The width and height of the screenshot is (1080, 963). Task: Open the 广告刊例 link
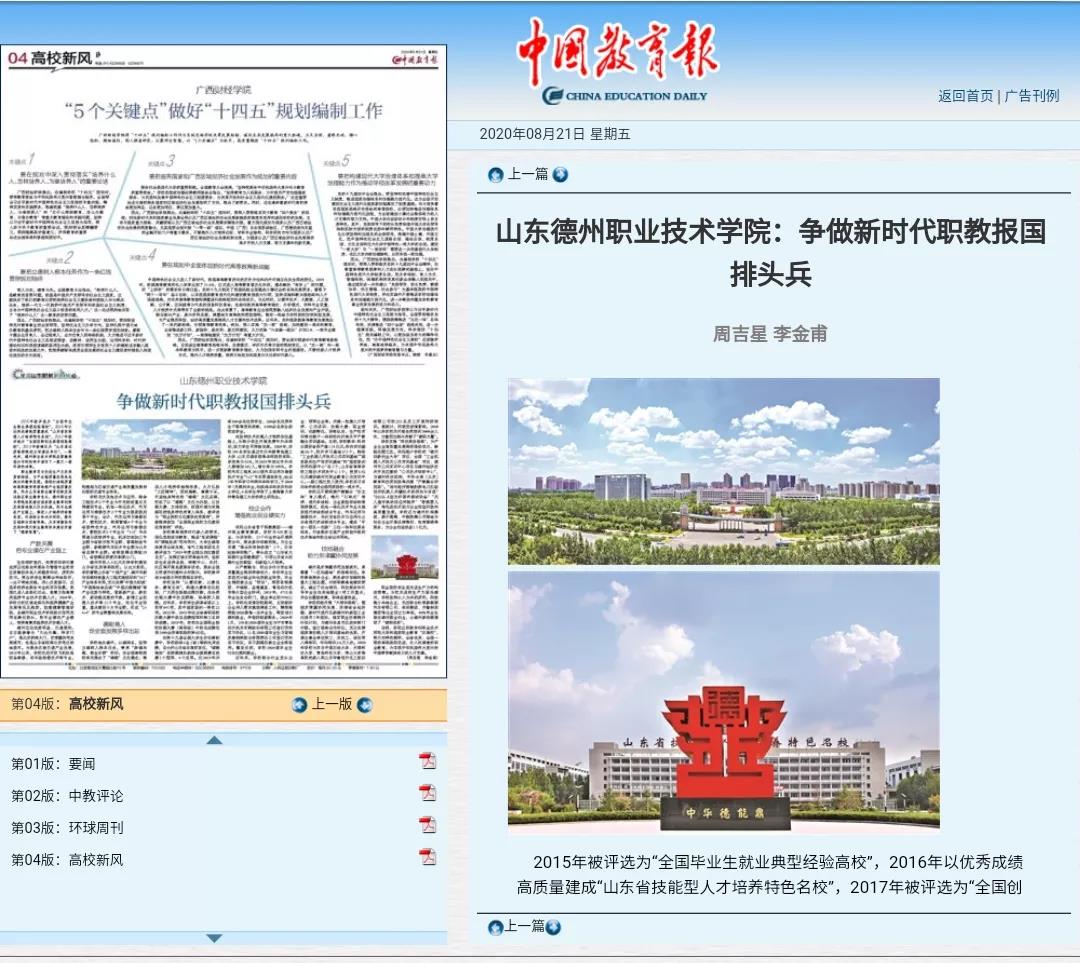tap(1031, 96)
